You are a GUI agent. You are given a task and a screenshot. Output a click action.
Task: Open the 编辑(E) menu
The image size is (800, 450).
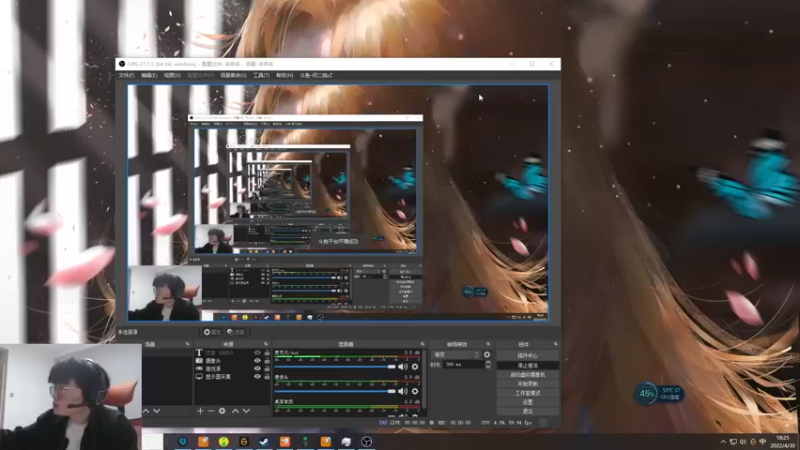click(149, 75)
